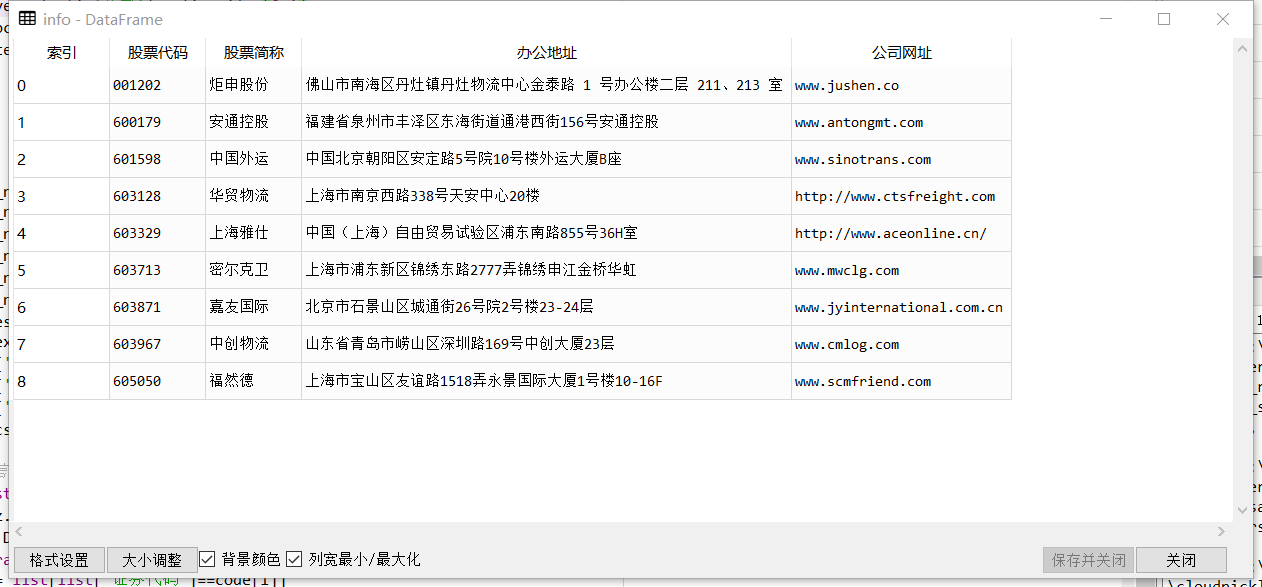Click the horizontal scrollbar track
The image size is (1262, 587).
[621, 532]
